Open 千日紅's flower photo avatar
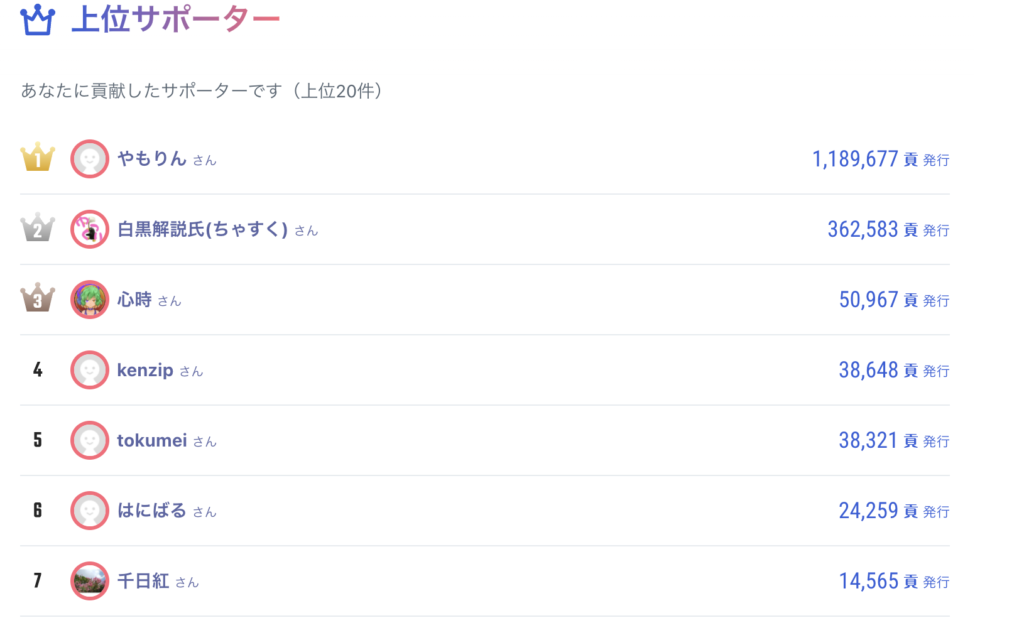1024x618 pixels. (89, 581)
